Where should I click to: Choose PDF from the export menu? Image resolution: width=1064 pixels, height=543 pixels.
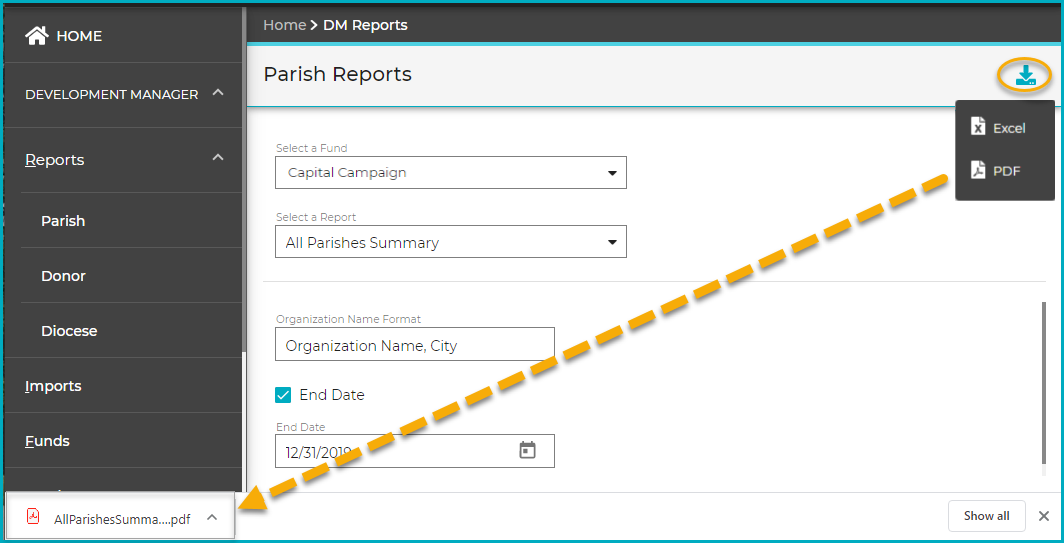point(1006,171)
